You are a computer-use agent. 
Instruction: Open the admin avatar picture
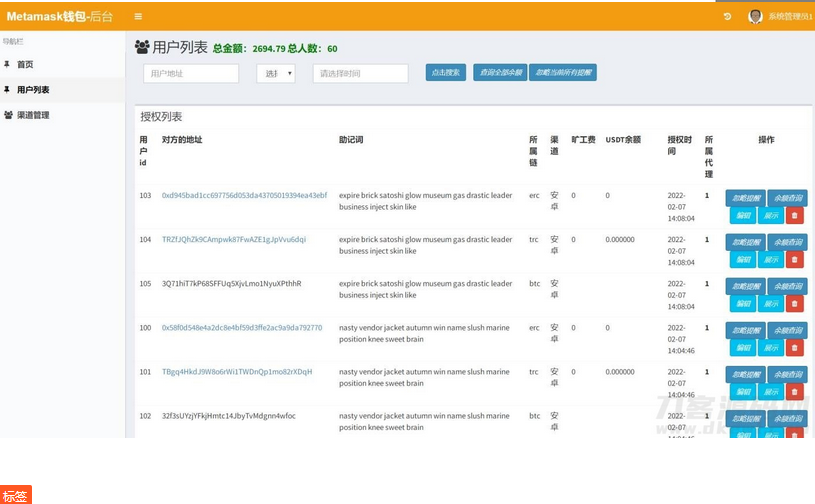point(755,17)
